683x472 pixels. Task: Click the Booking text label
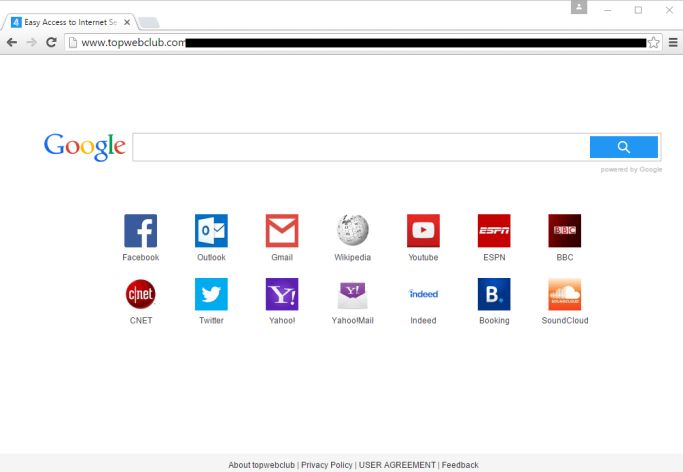(x=494, y=320)
